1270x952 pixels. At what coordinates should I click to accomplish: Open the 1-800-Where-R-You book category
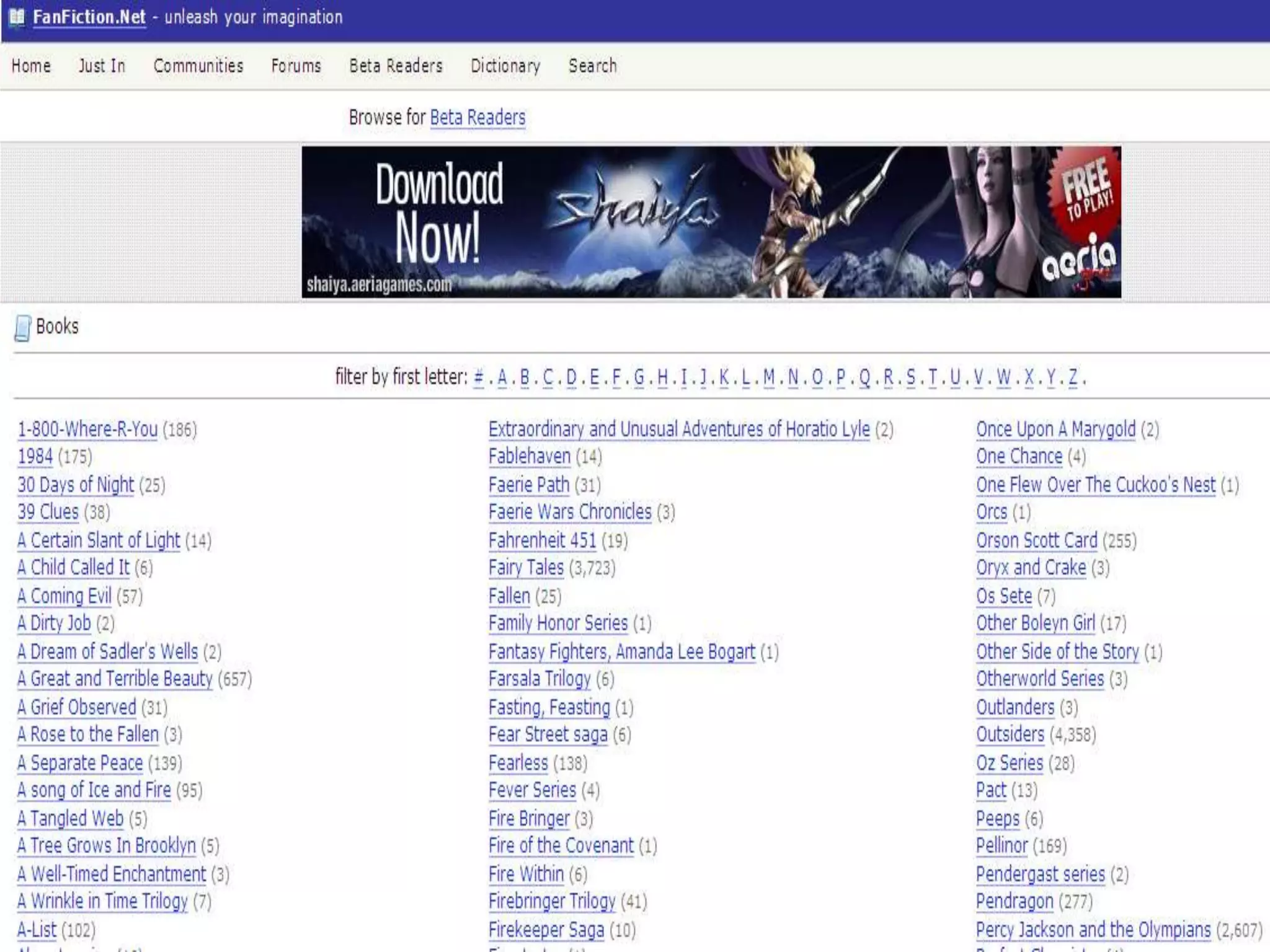click(87, 429)
